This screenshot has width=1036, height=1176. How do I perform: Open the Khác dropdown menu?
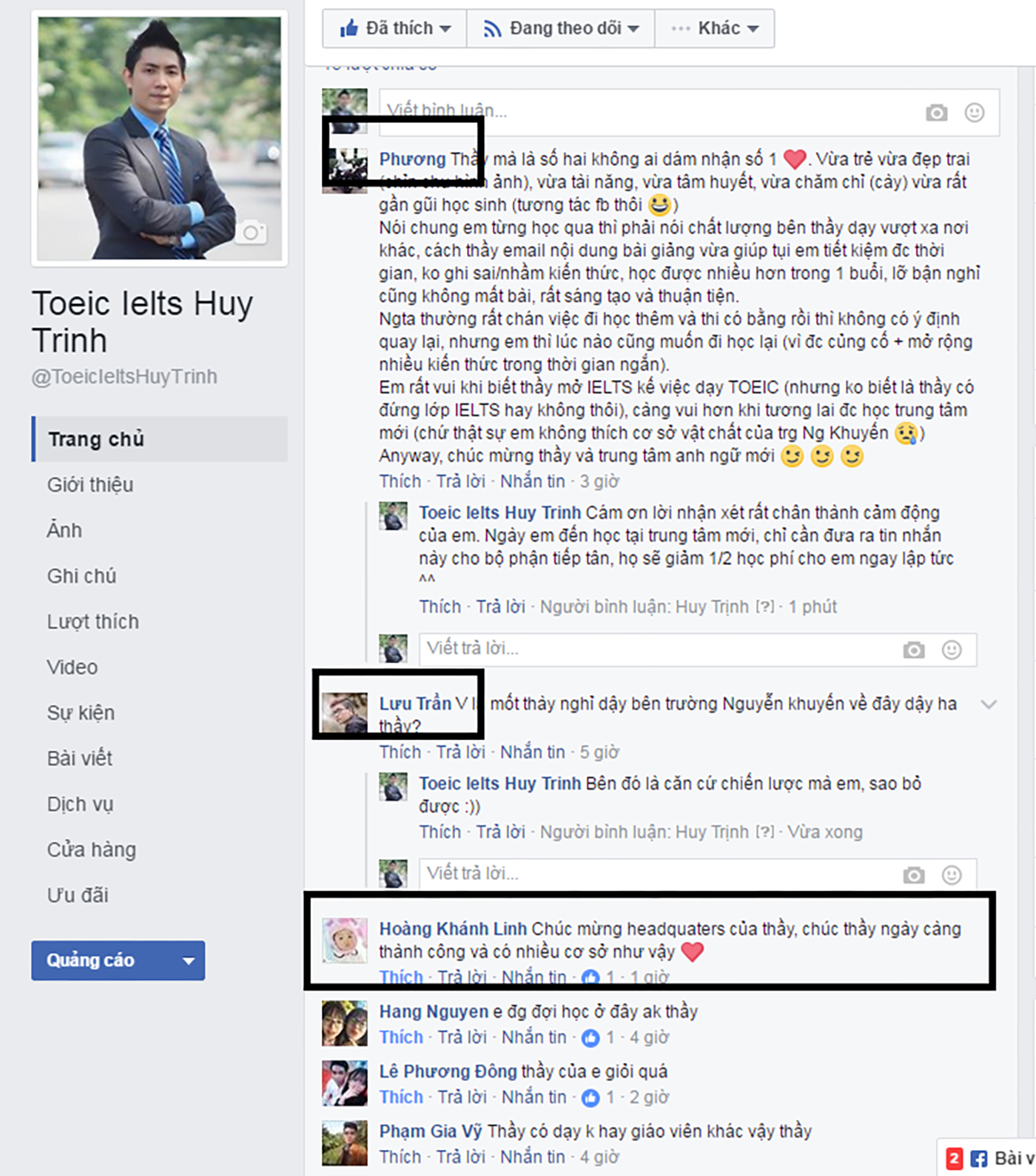pyautogui.click(x=715, y=28)
